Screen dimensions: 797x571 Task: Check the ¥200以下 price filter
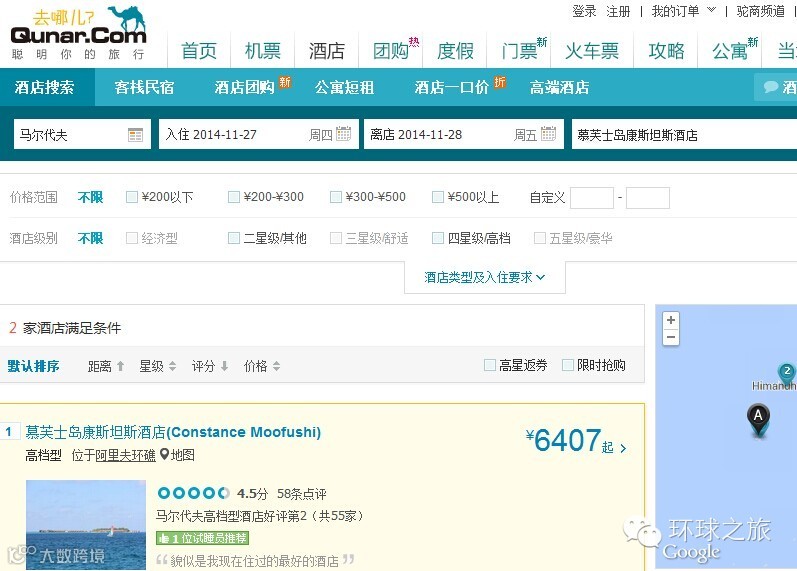point(132,197)
